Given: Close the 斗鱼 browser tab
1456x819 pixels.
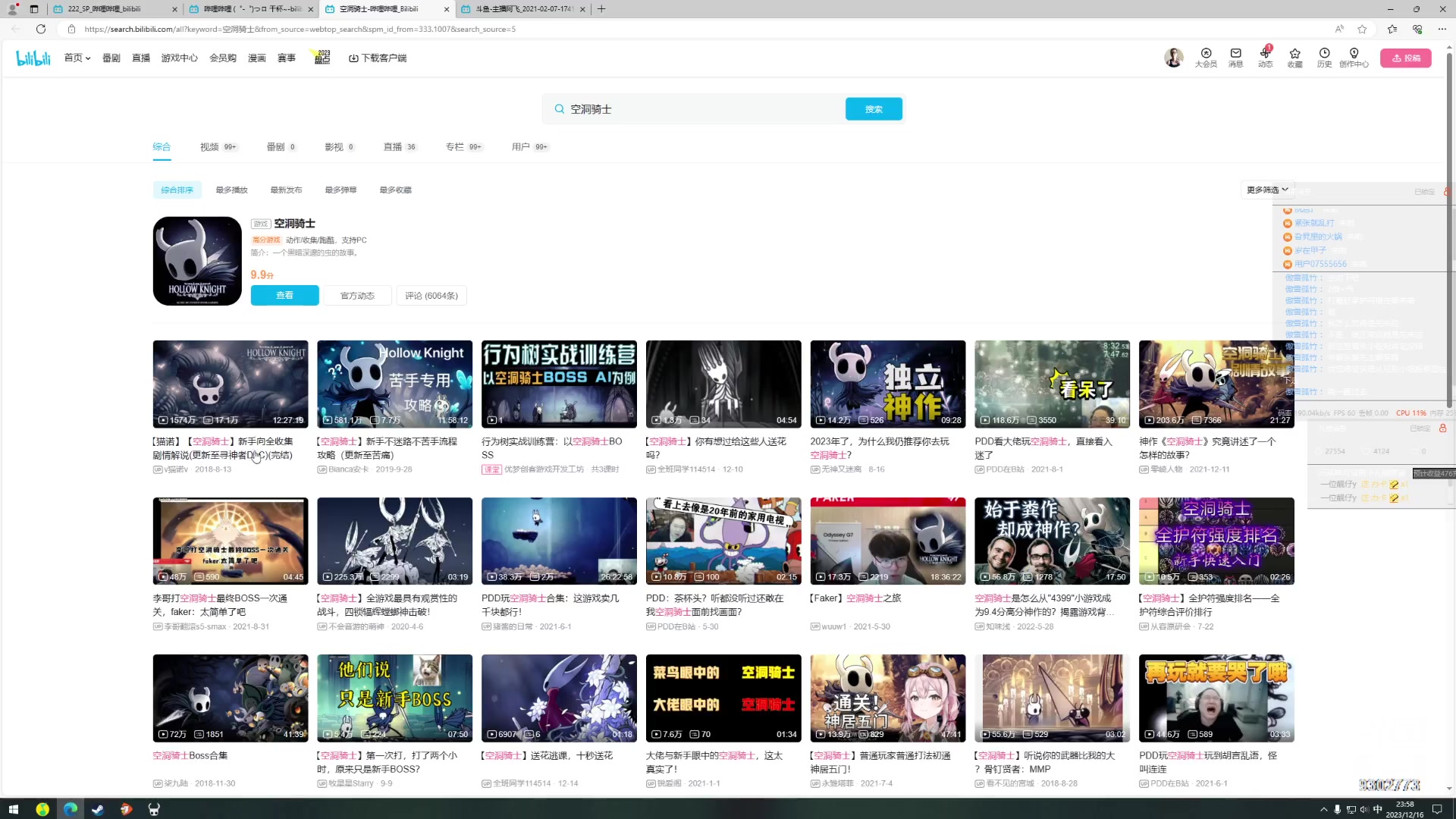Looking at the screenshot, I should click(582, 9).
